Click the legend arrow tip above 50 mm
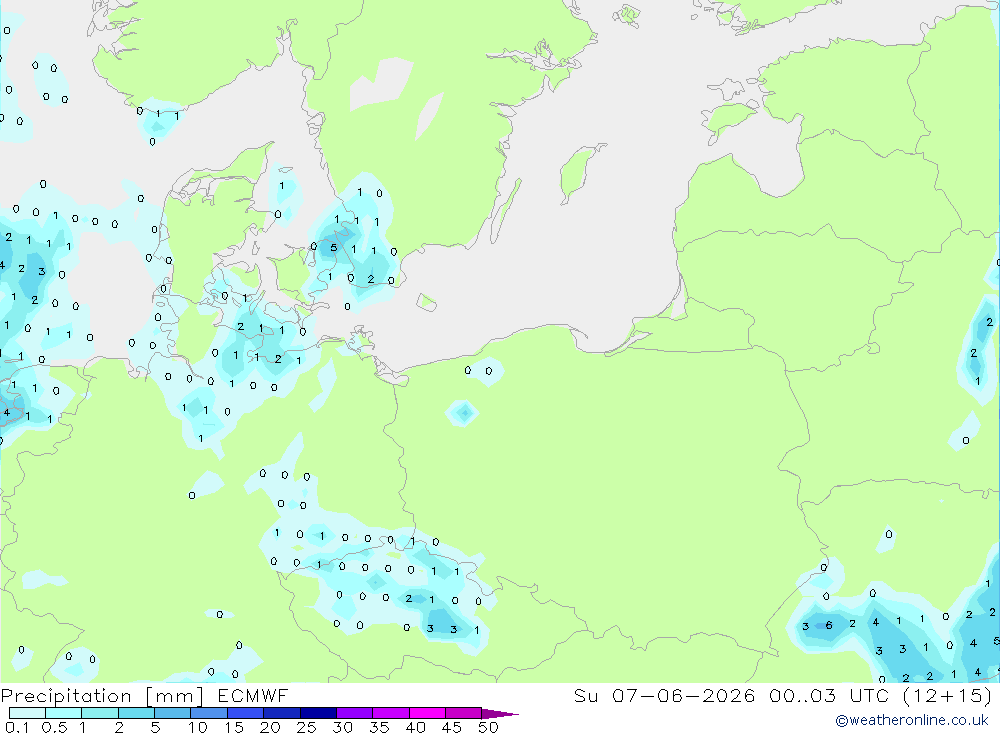The image size is (1000, 733). [x=501, y=714]
